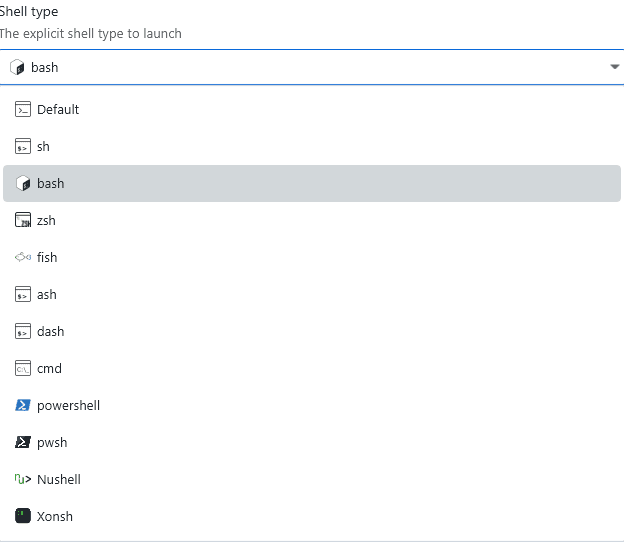Image resolution: width=624 pixels, height=542 pixels.
Task: Select the dash option
Action: [50, 331]
